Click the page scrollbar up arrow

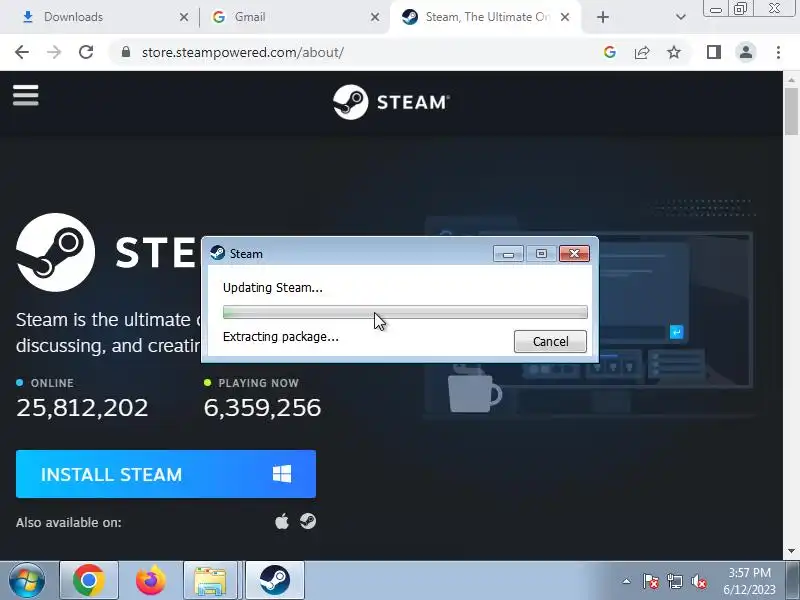[791, 80]
